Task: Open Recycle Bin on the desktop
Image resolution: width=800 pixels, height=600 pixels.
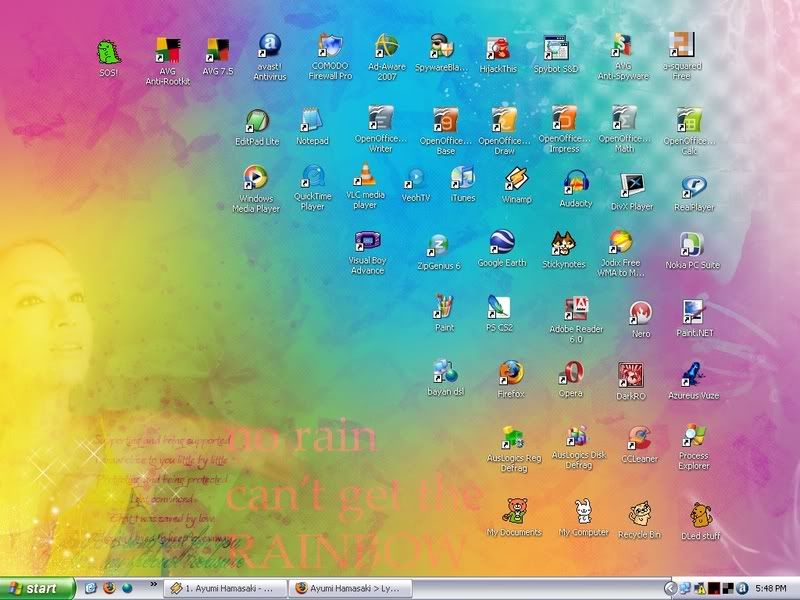Action: (x=638, y=514)
